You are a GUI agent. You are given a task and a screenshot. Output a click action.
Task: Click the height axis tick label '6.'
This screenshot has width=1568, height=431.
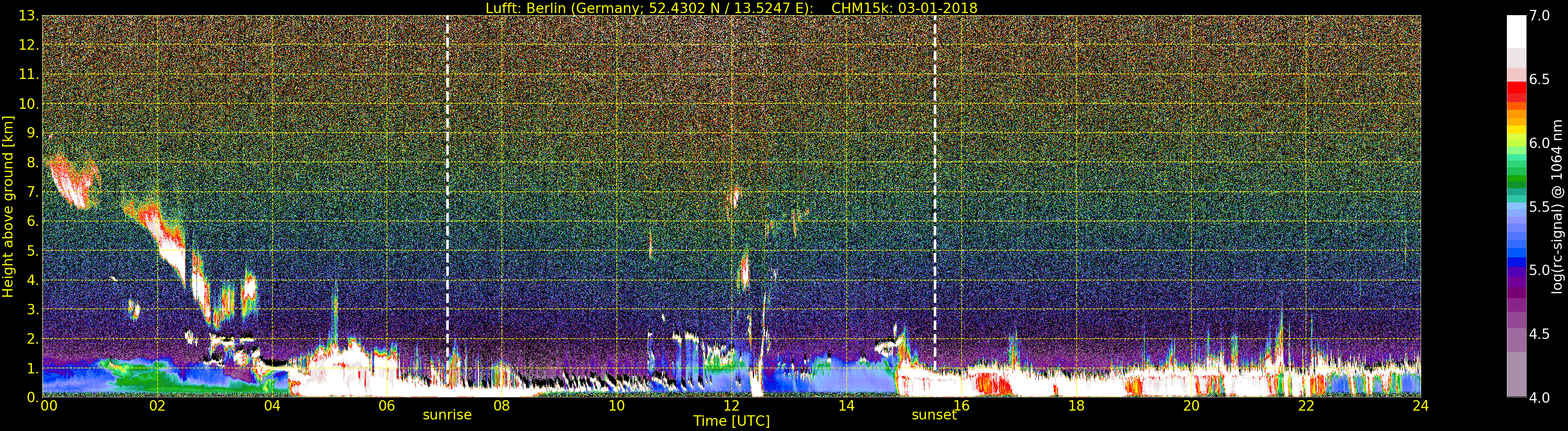tap(32, 221)
